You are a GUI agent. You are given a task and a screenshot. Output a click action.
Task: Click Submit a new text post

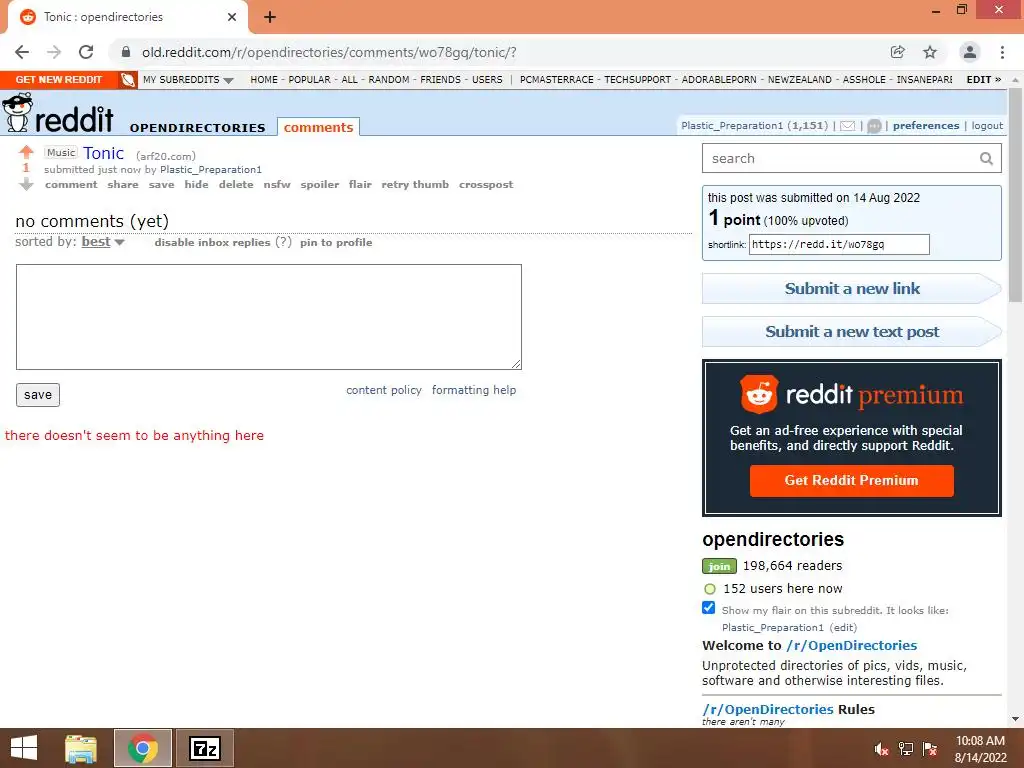852,332
